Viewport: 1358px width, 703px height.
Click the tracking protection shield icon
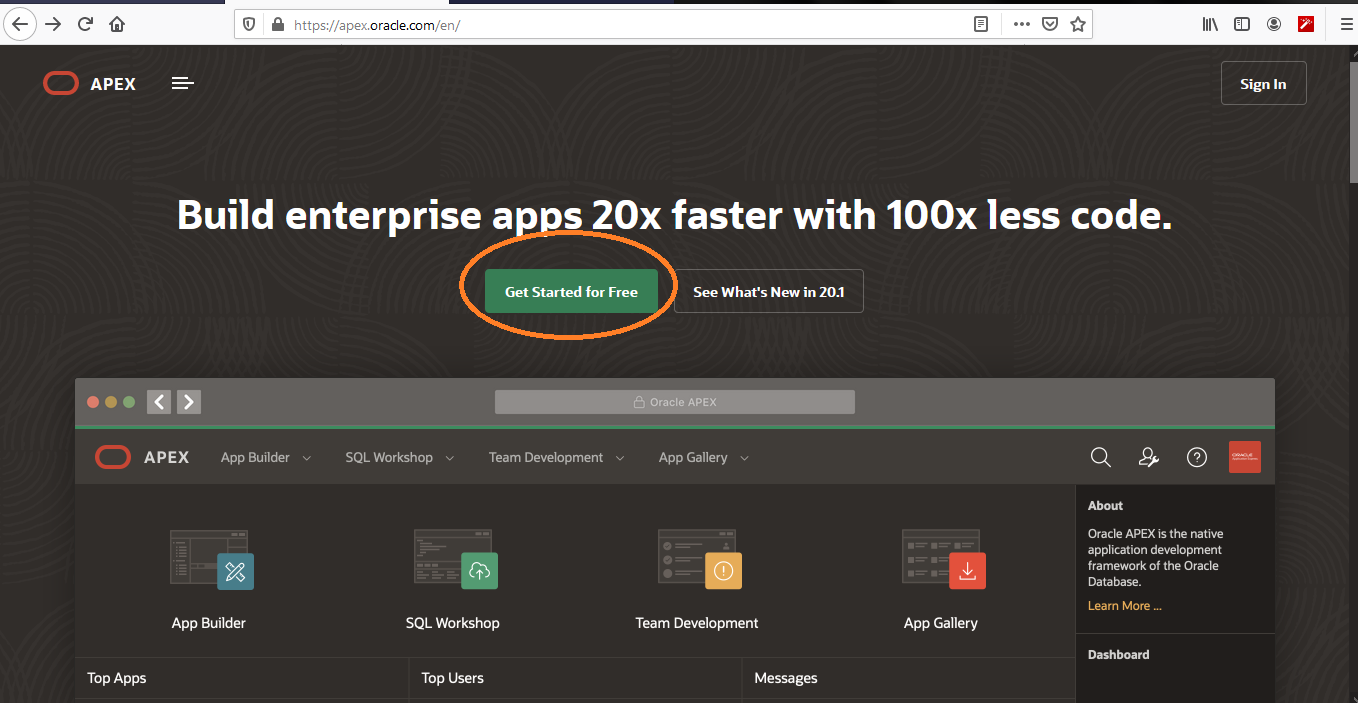pyautogui.click(x=250, y=24)
